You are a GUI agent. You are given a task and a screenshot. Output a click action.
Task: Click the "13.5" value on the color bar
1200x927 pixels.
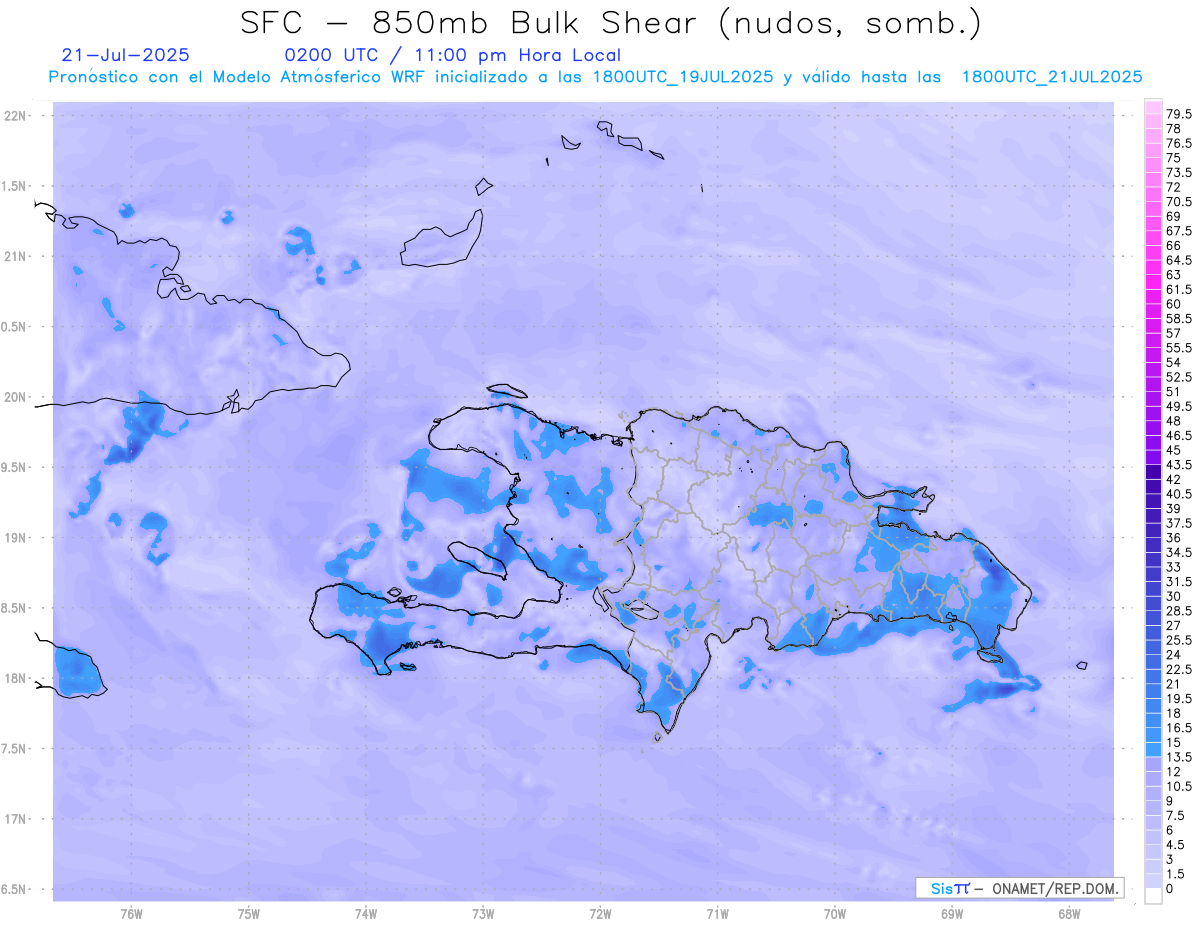(1179, 757)
